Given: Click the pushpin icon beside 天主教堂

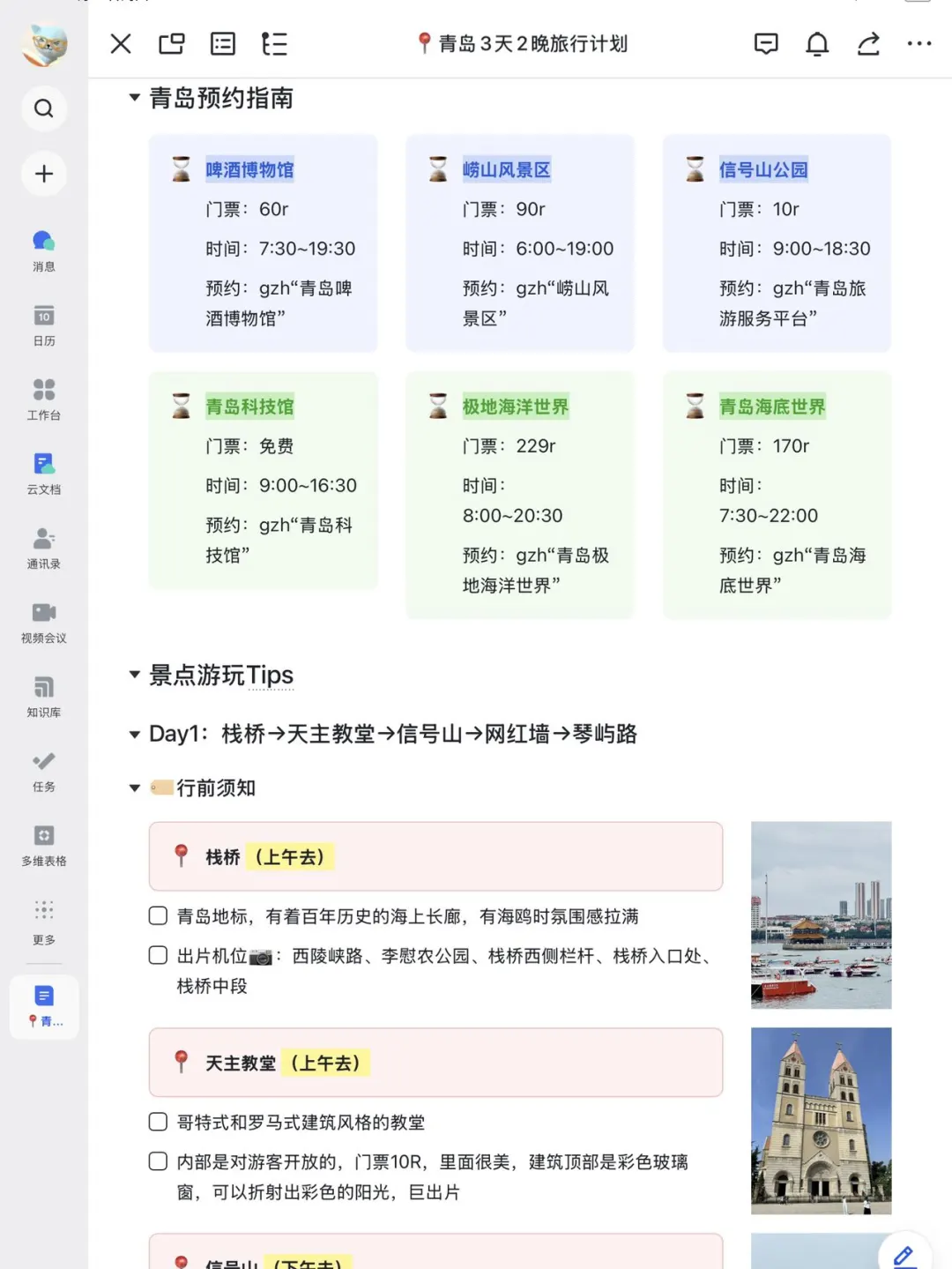Looking at the screenshot, I should pos(181,1062).
